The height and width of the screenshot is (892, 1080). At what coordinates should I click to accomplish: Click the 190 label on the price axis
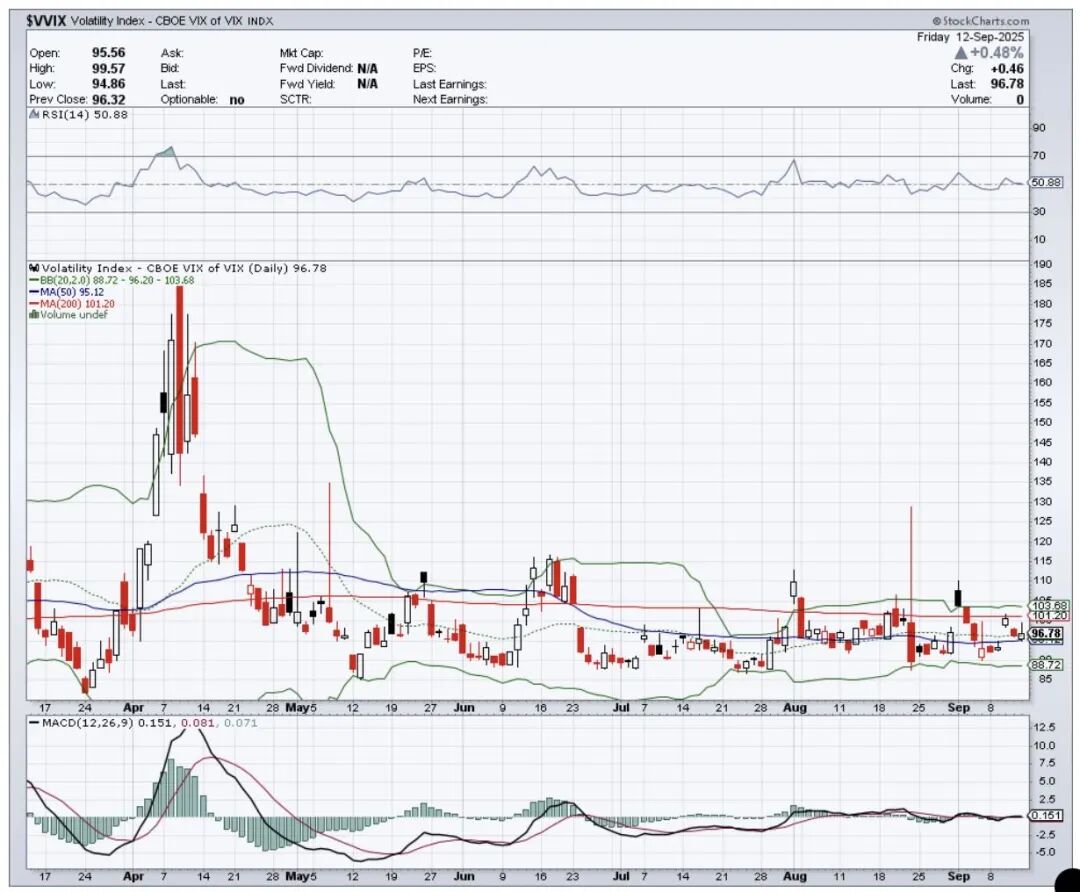pos(1042,265)
